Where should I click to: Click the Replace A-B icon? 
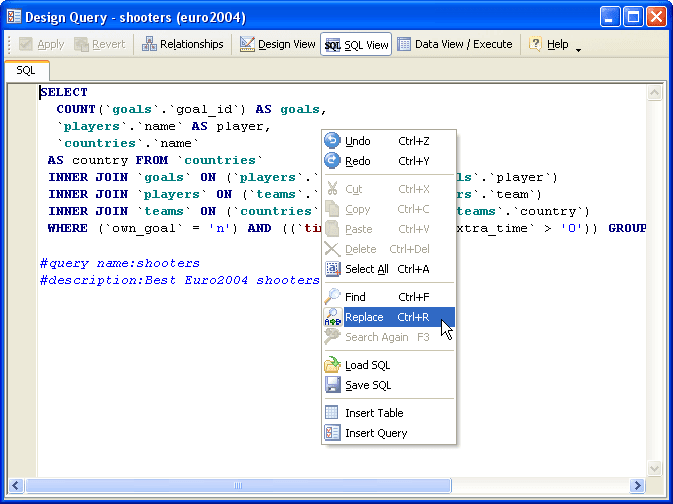point(332,317)
